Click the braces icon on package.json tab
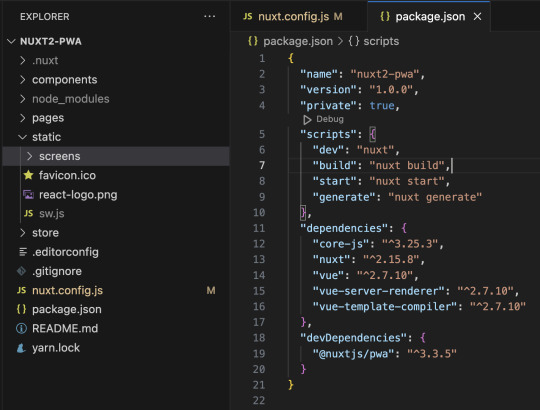Image resolution: width=540 pixels, height=410 pixels. 385,16
